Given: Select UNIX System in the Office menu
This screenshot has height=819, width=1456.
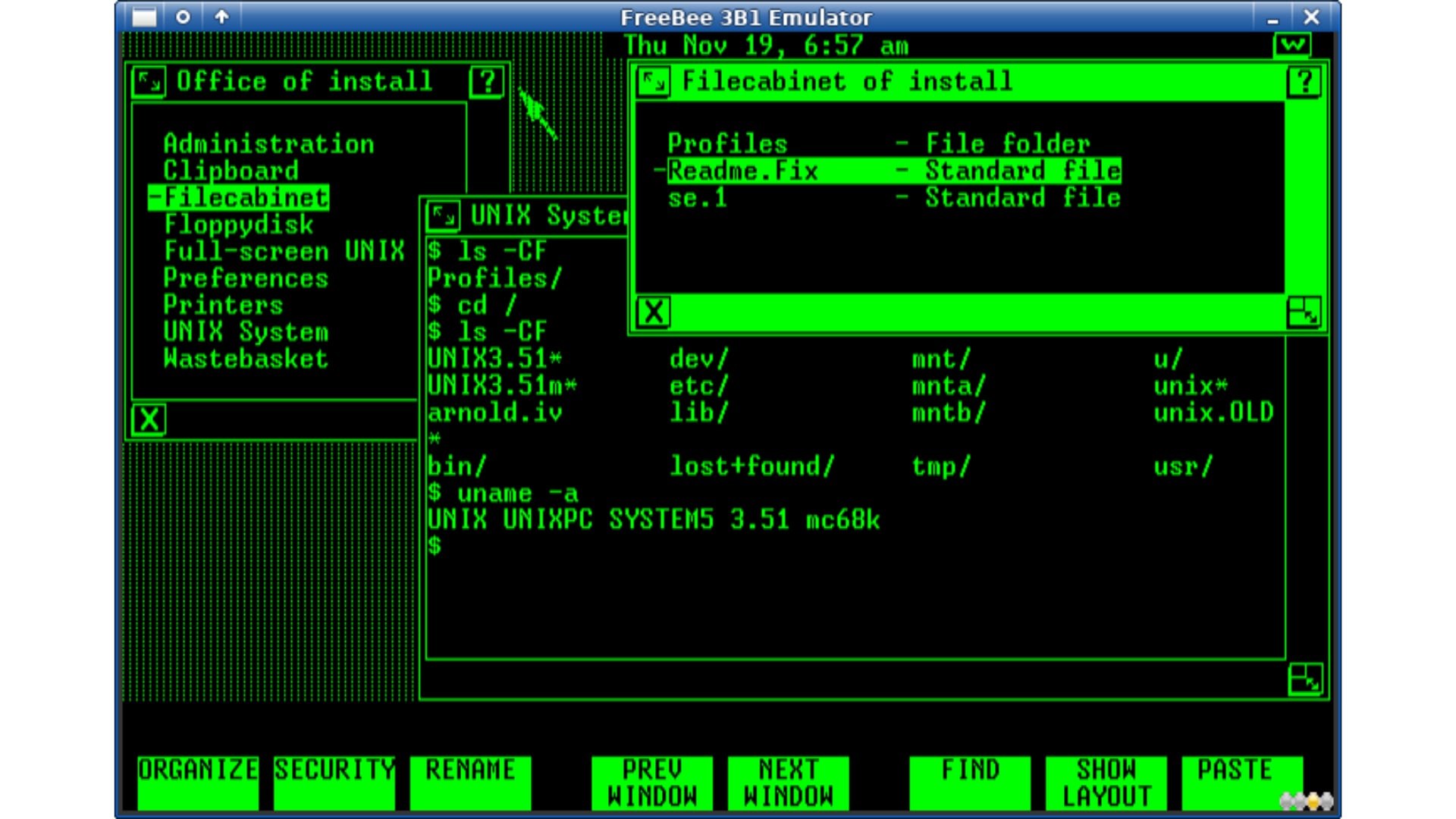Looking at the screenshot, I should [246, 332].
